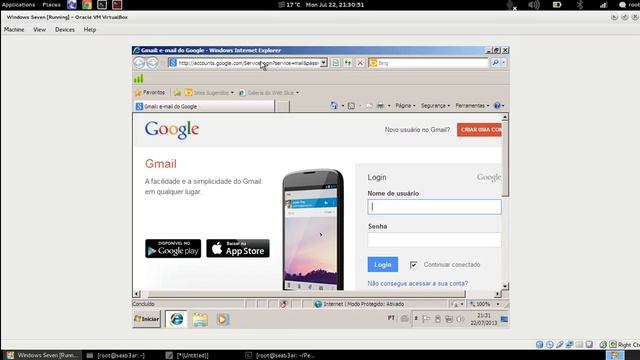Click the blue help icon in command bar

pyautogui.click(x=497, y=106)
